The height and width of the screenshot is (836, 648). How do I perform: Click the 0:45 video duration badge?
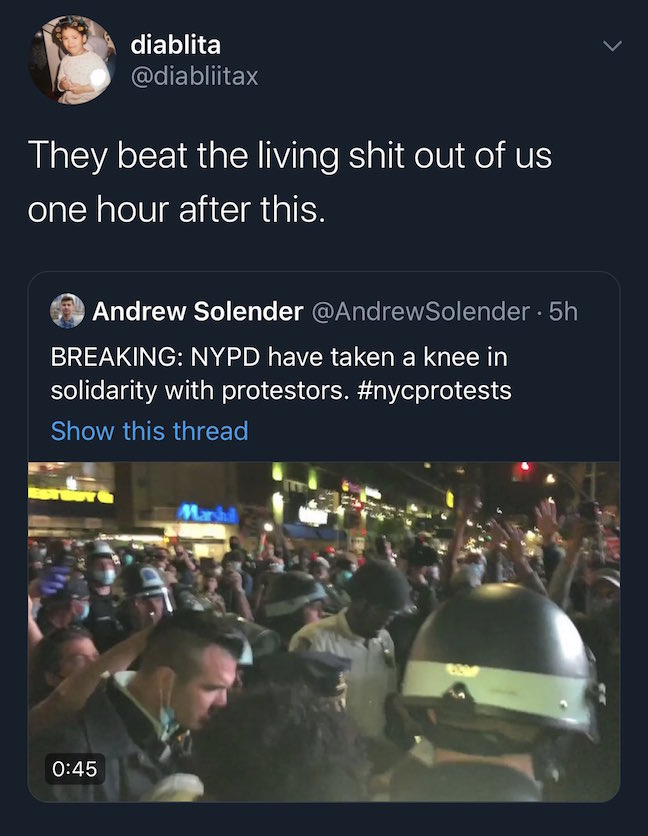(x=76, y=768)
